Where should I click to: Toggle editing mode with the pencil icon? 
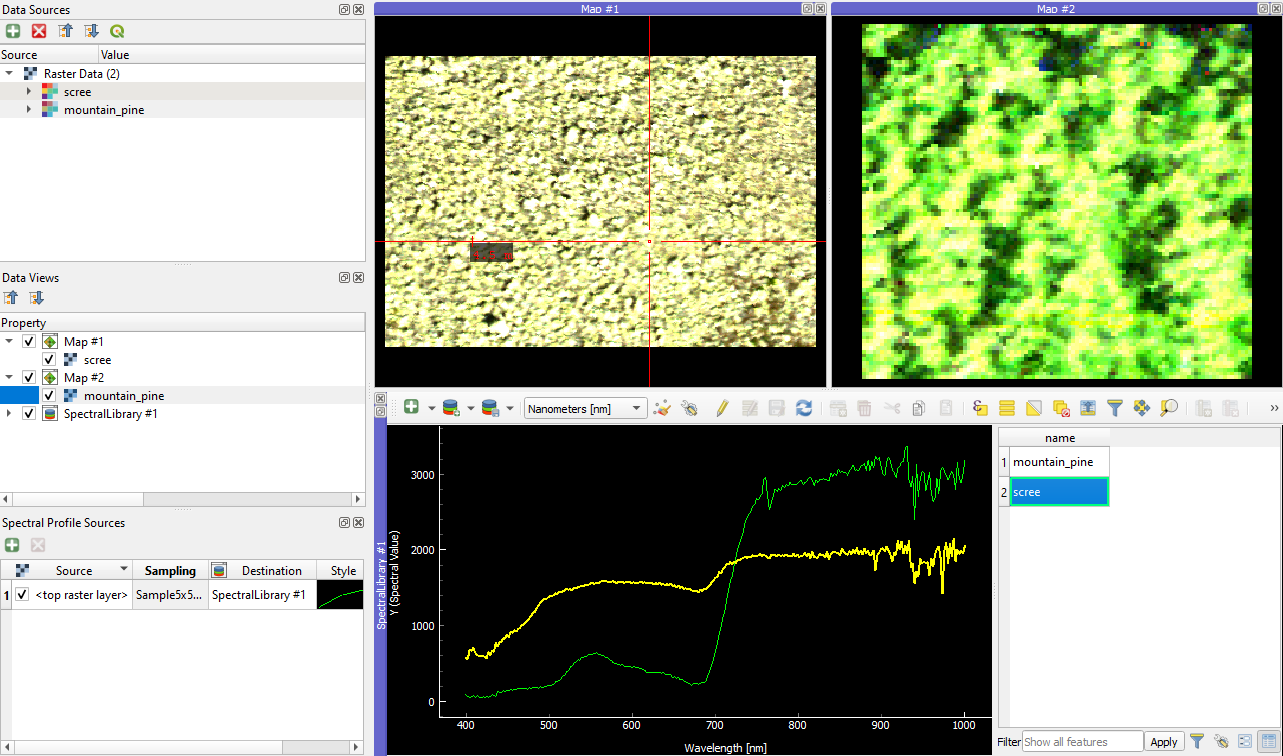[x=722, y=408]
